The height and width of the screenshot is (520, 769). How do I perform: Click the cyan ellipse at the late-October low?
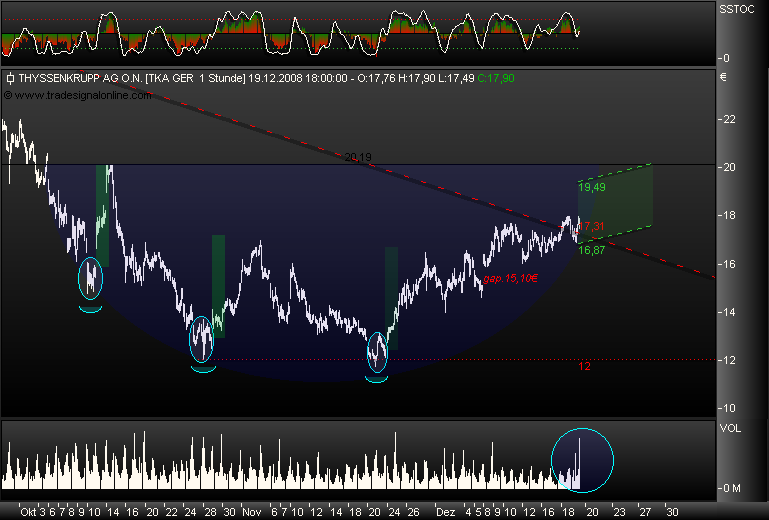click(202, 338)
